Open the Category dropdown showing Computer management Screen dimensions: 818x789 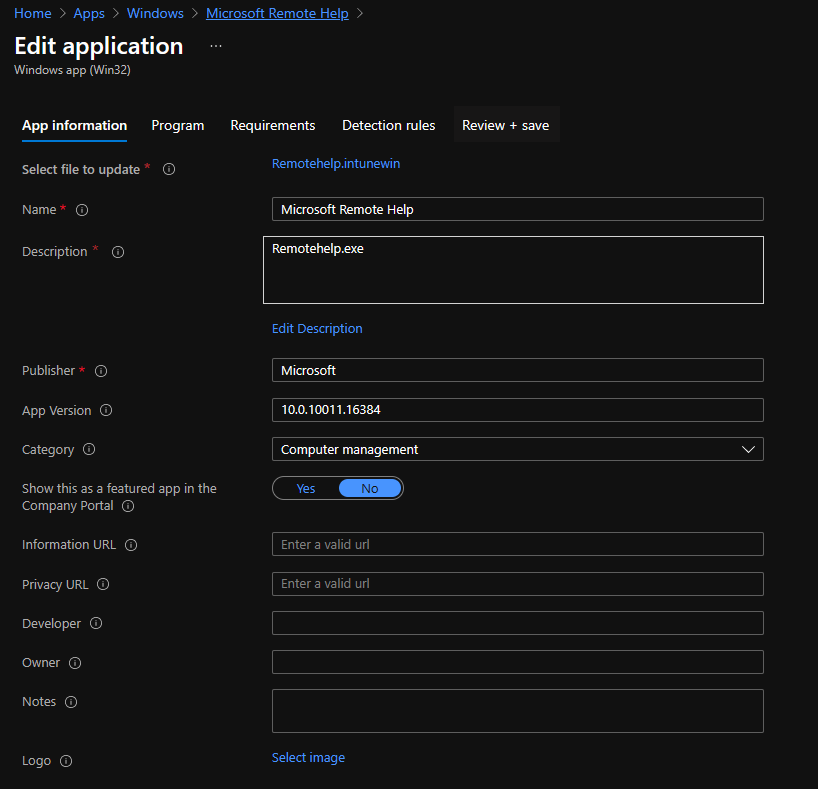click(518, 449)
